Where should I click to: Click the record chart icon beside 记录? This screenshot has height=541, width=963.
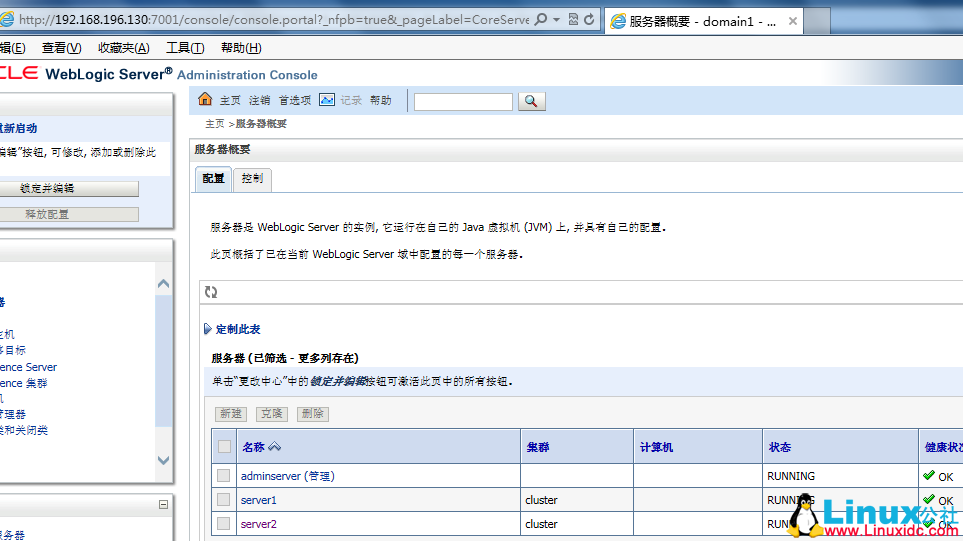[327, 99]
